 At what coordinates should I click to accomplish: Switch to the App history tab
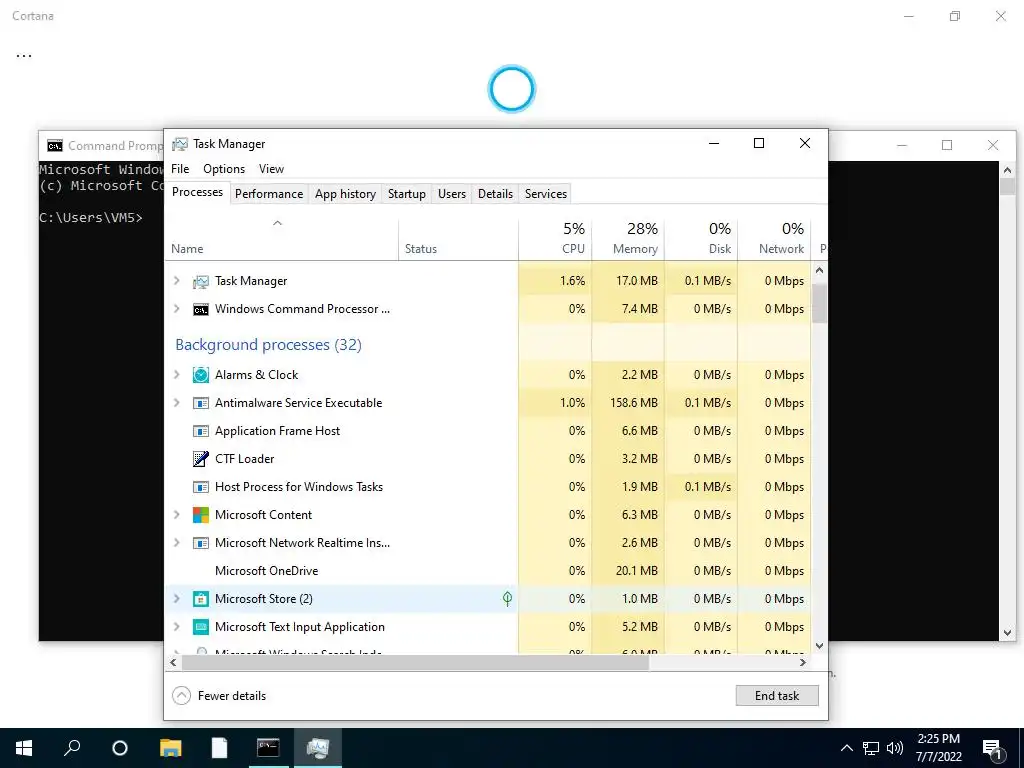point(345,194)
